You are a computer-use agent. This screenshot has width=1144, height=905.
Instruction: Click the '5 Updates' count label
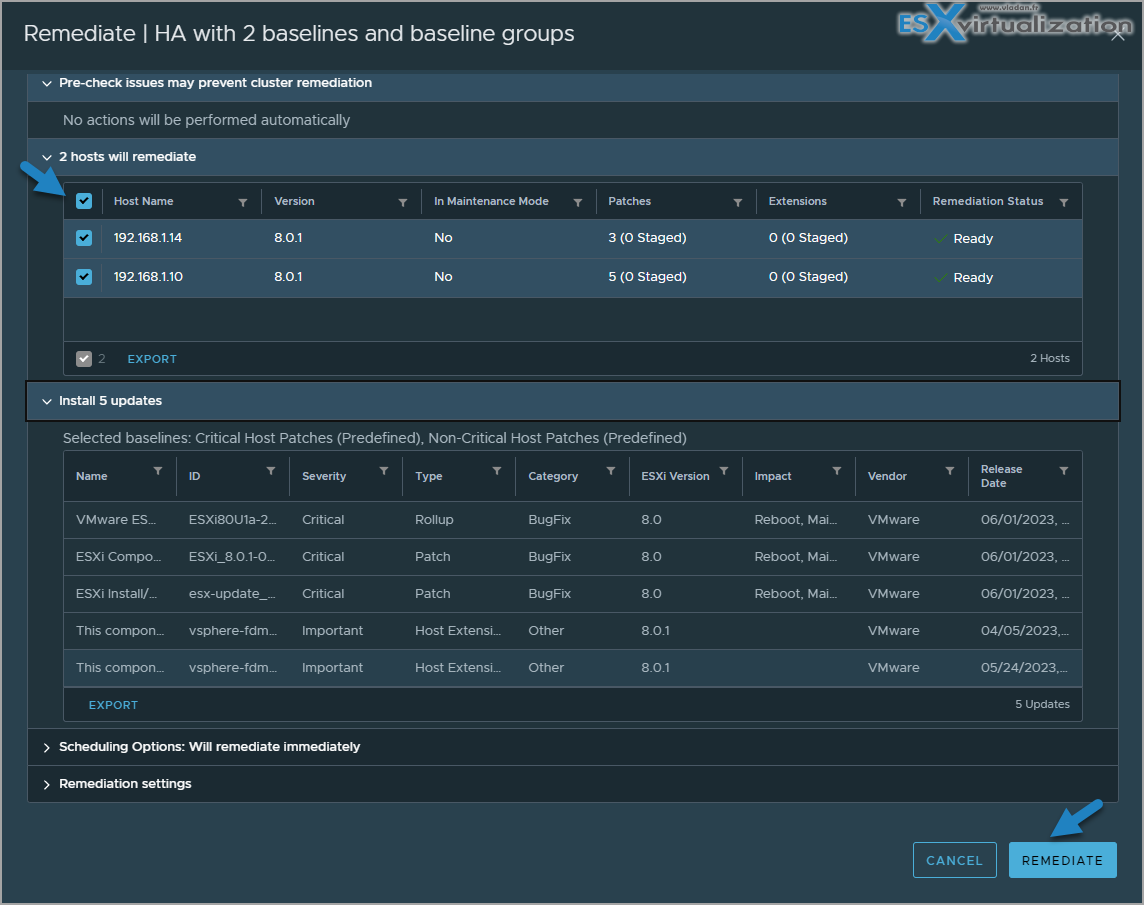pos(1042,704)
